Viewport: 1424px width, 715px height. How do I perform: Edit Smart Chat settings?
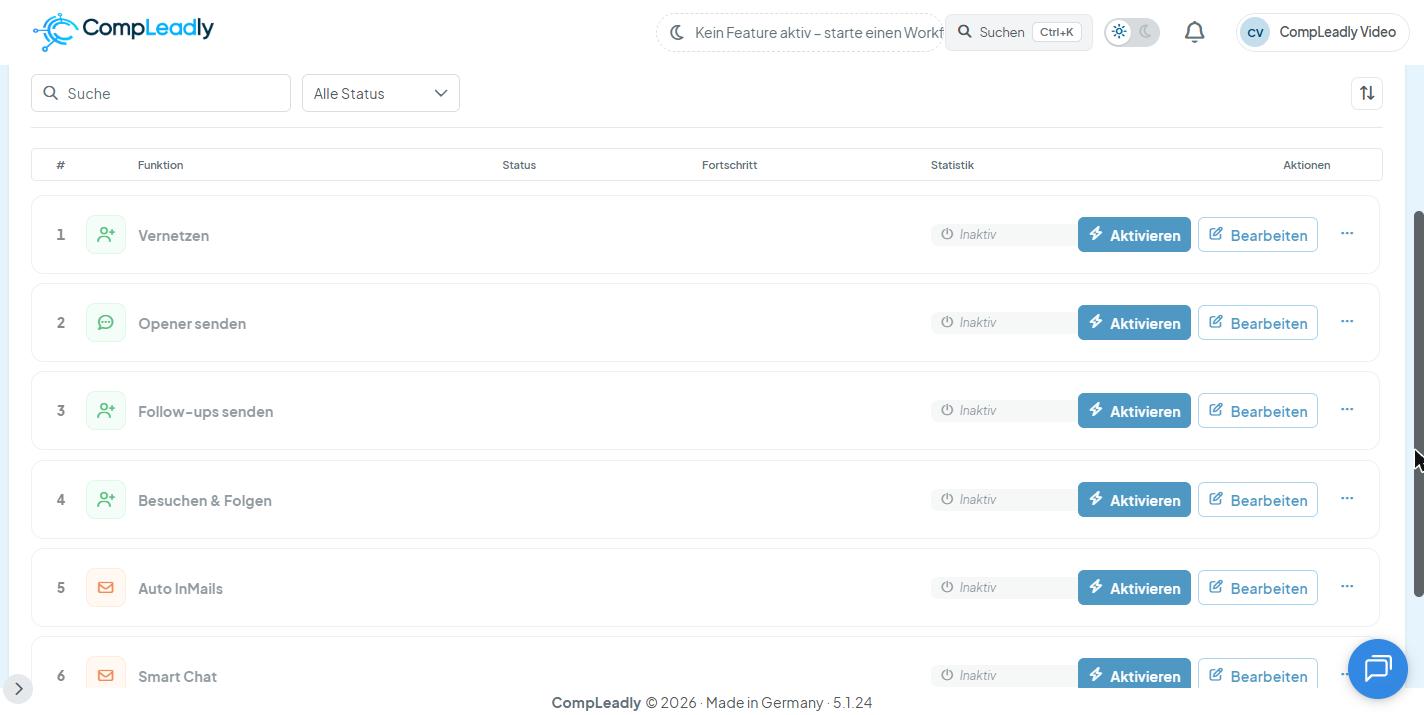(1258, 673)
